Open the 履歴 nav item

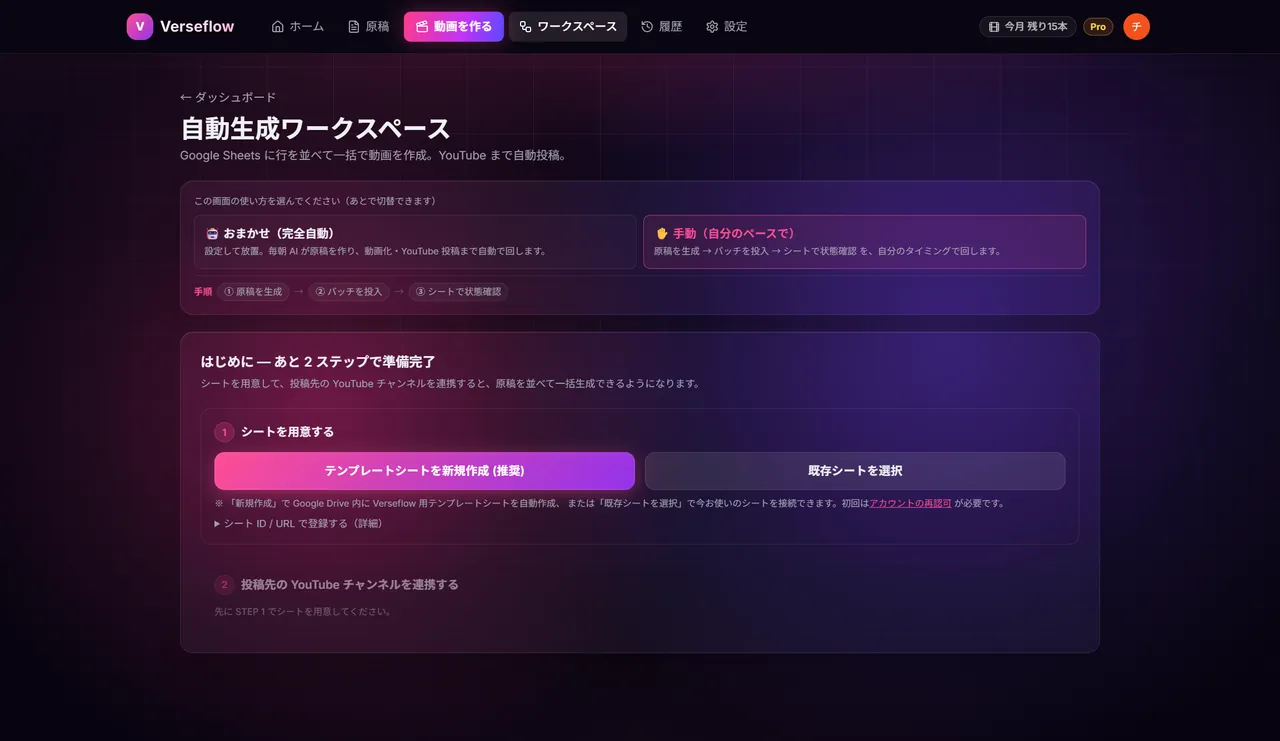(x=662, y=27)
